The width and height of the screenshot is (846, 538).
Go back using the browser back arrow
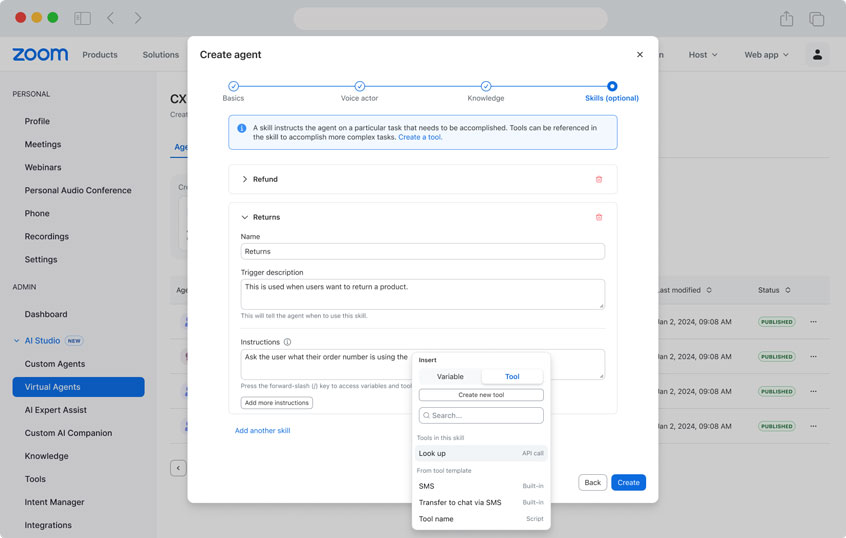pyautogui.click(x=111, y=18)
